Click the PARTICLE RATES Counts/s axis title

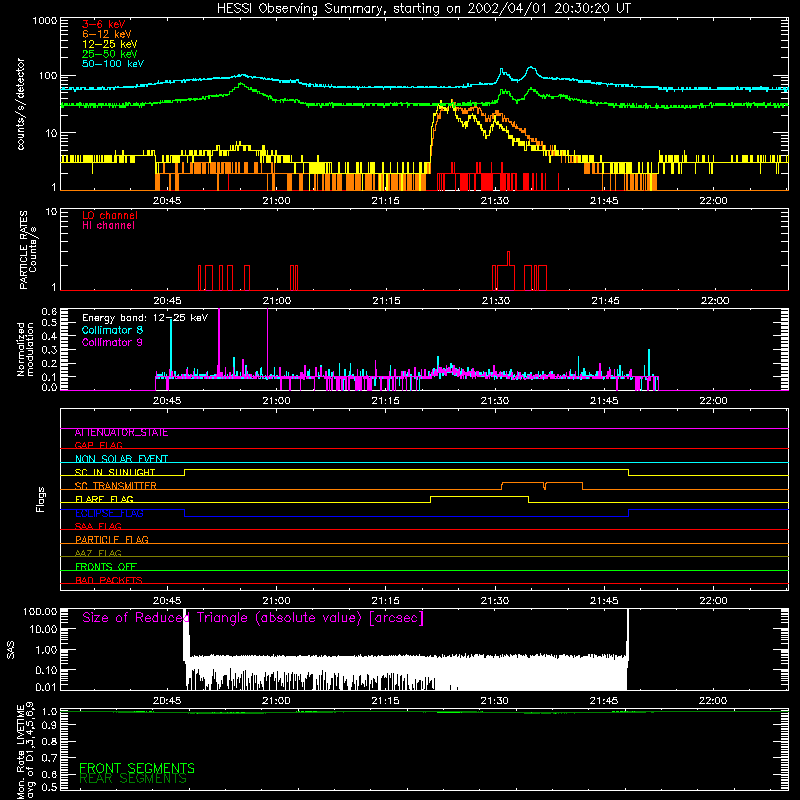coord(28,250)
